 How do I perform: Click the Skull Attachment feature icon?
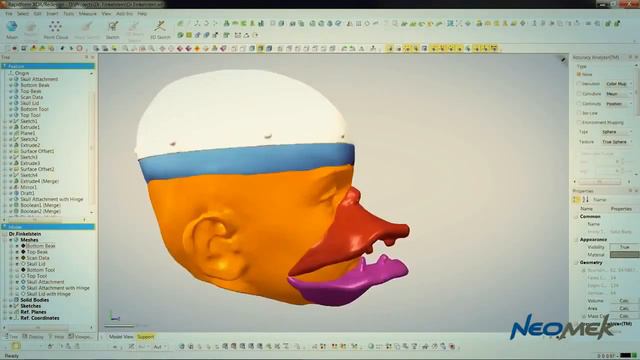coord(16,79)
